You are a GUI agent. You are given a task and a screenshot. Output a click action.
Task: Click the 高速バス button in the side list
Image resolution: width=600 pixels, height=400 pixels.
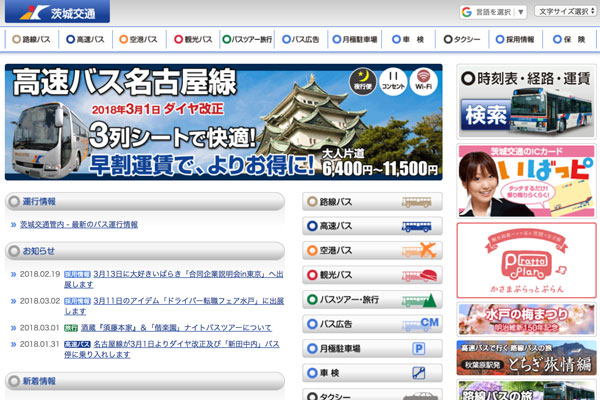pyautogui.click(x=372, y=226)
